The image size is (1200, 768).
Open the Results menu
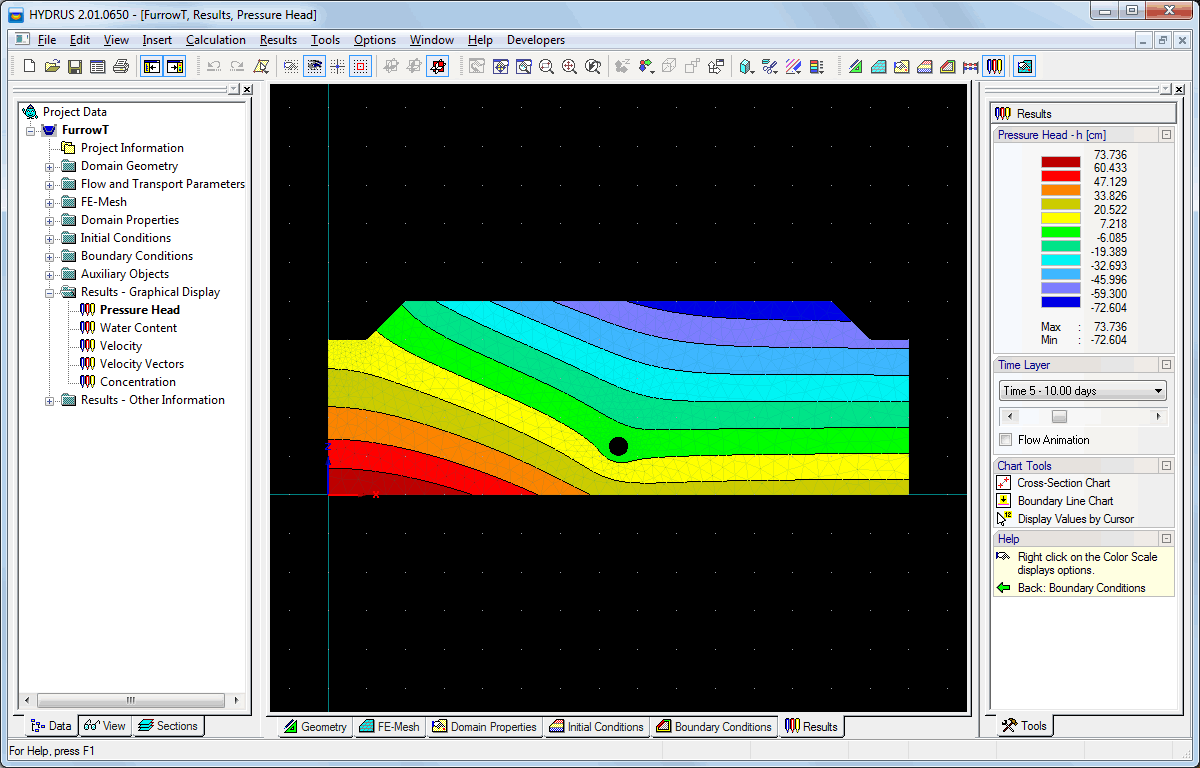(x=278, y=40)
